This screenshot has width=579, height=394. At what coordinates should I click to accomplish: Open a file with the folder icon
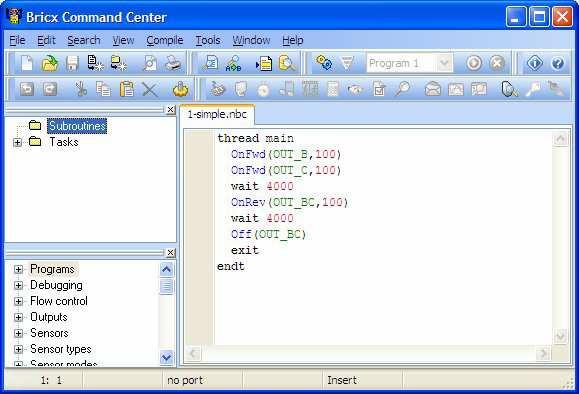(49, 64)
